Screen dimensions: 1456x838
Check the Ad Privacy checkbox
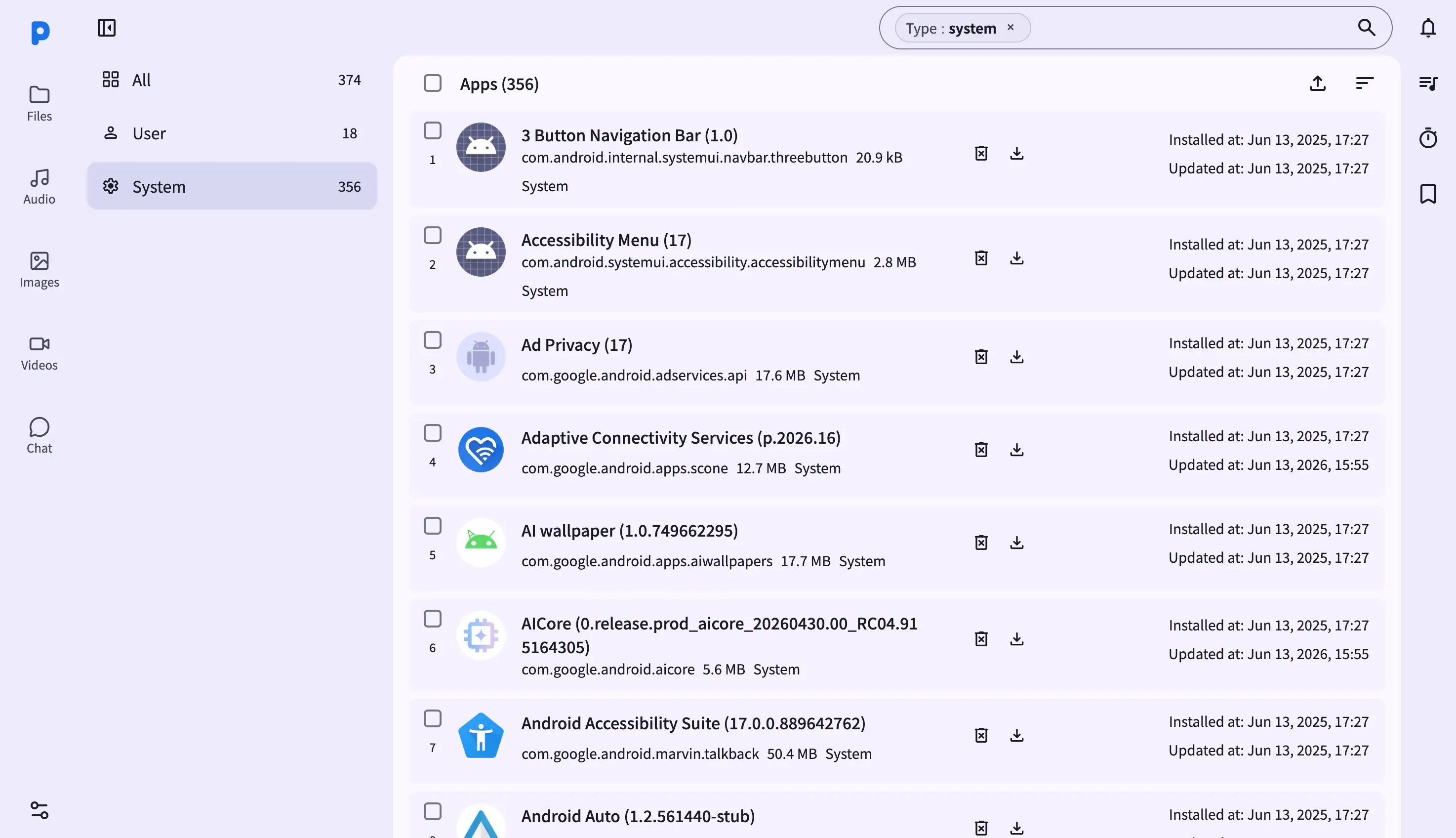[432, 340]
